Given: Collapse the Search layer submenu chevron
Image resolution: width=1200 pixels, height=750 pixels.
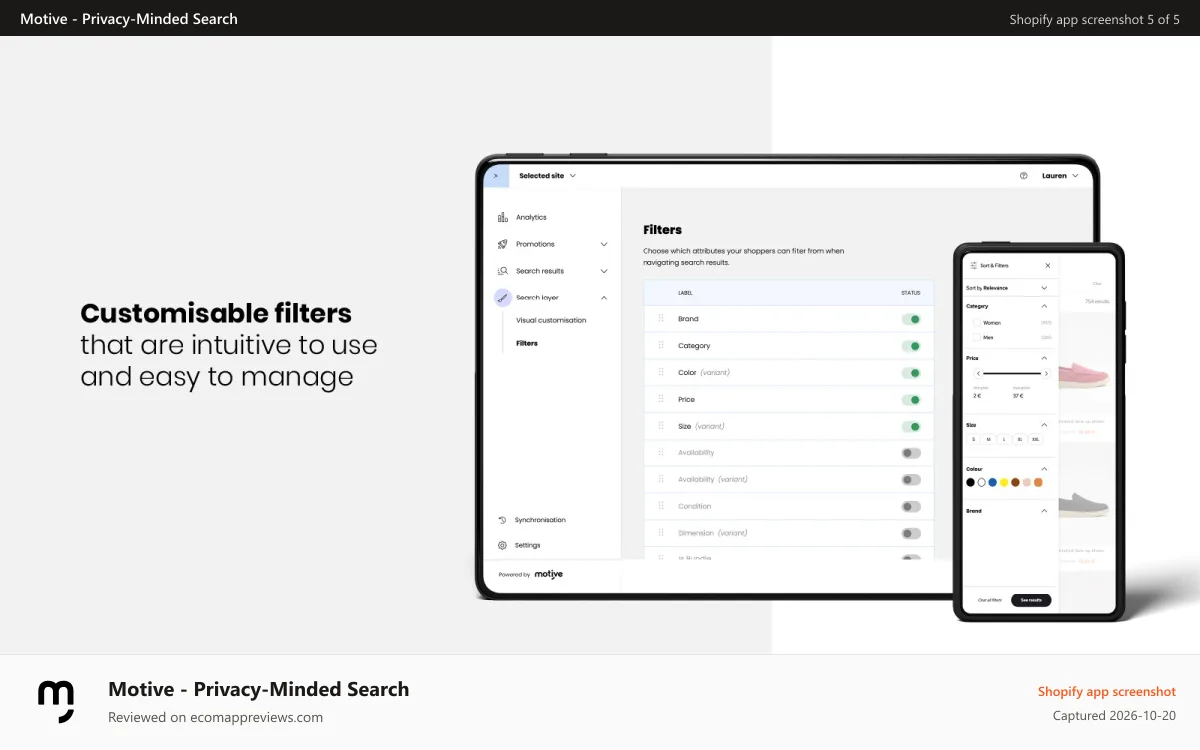Looking at the screenshot, I should [604, 297].
